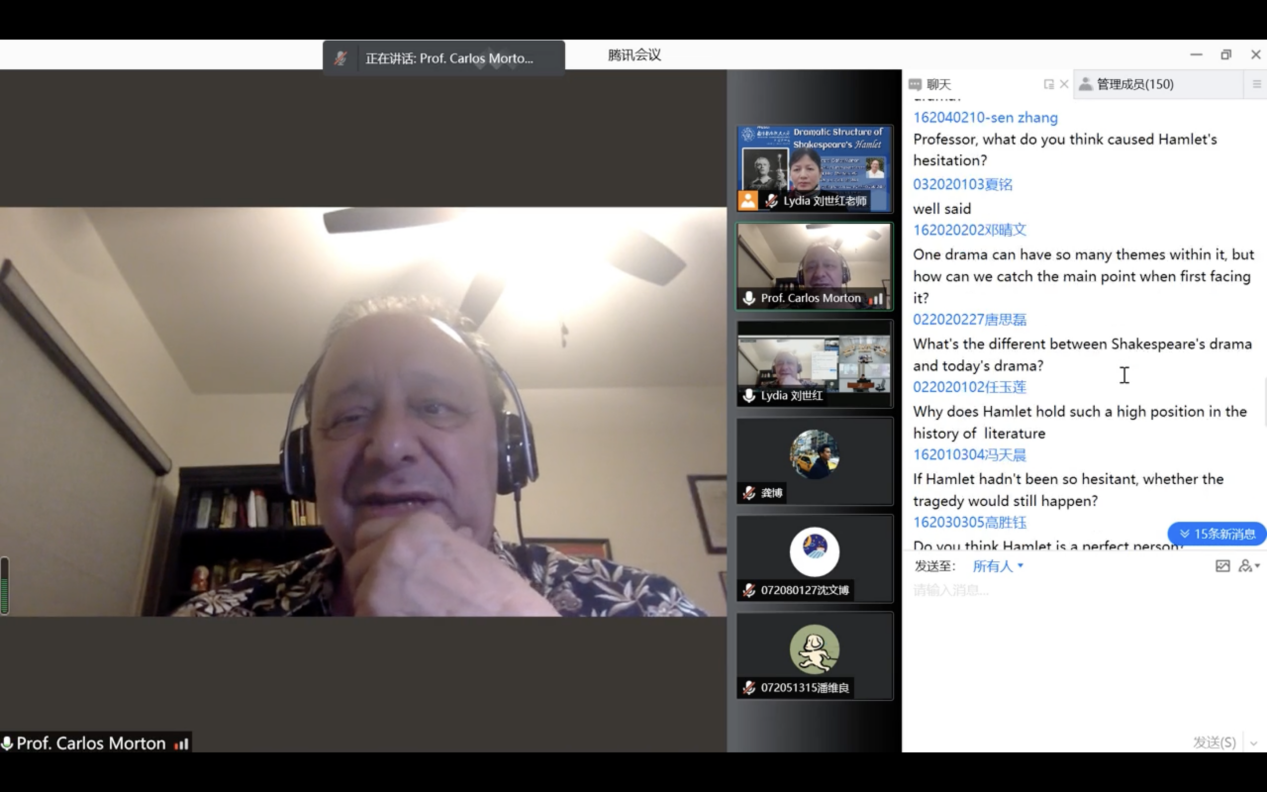
Task: Click muted mic icon of 龚博
Action: (749, 493)
